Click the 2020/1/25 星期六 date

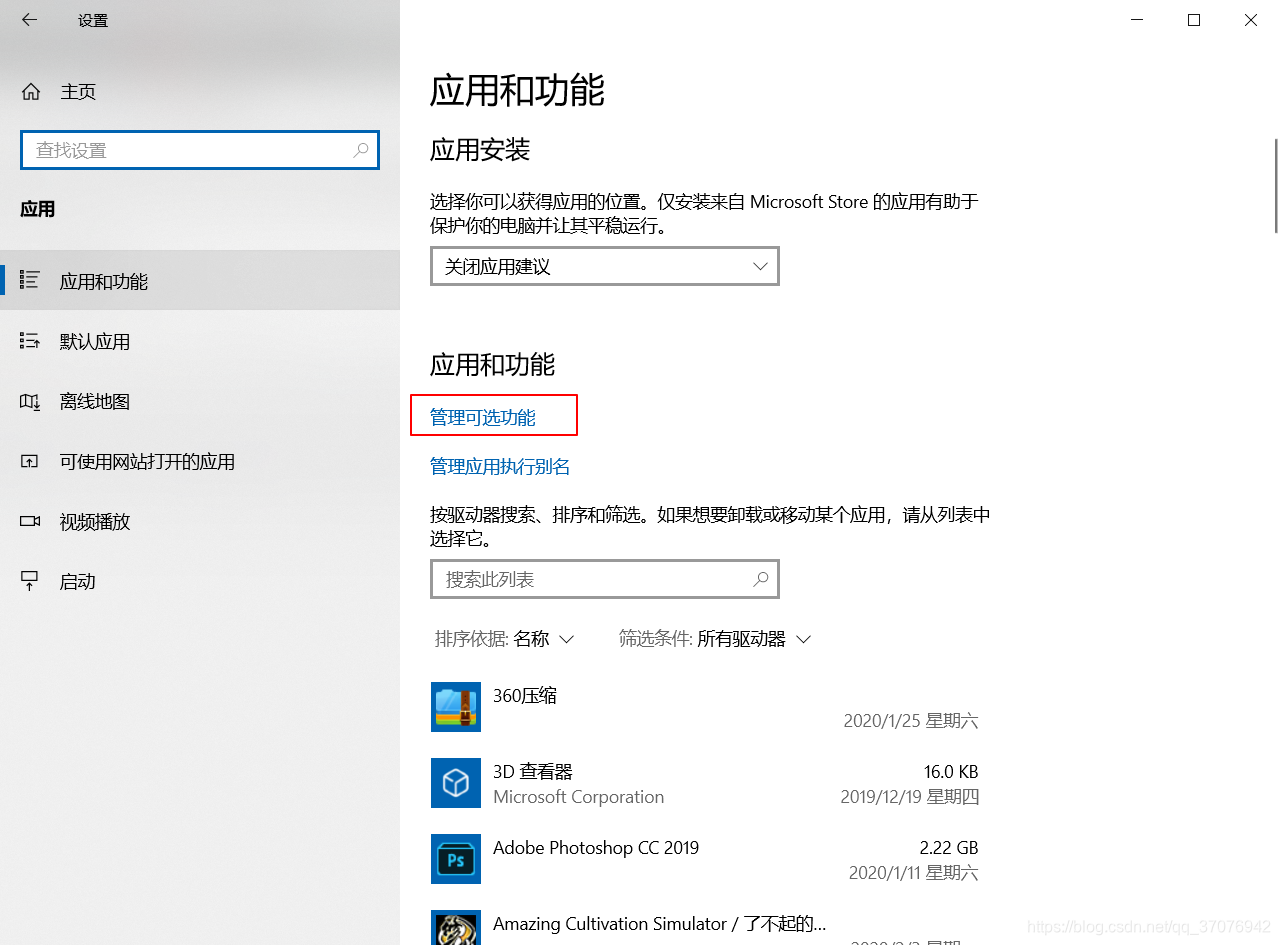911,721
